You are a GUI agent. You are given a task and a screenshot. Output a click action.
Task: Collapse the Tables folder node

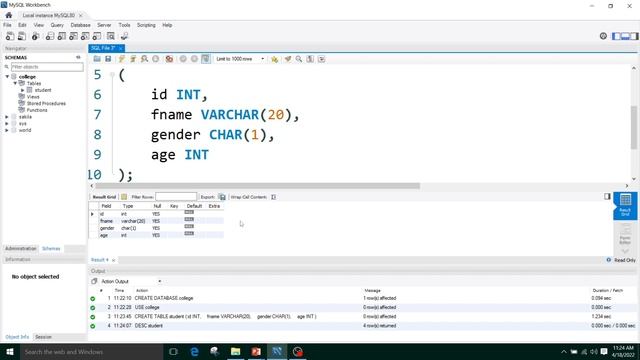15,83
